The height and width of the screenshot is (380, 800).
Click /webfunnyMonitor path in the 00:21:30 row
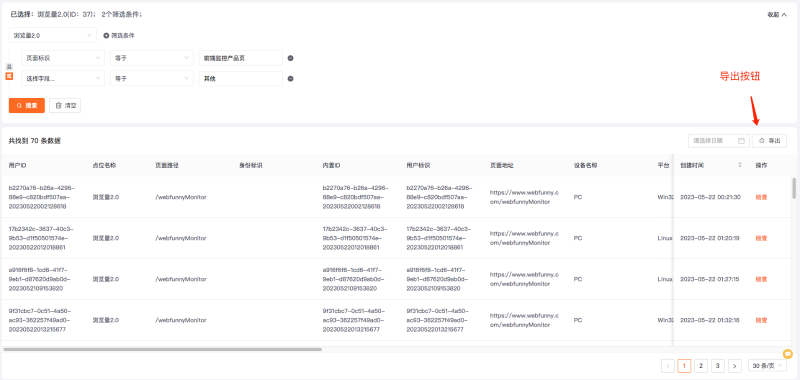181,197
